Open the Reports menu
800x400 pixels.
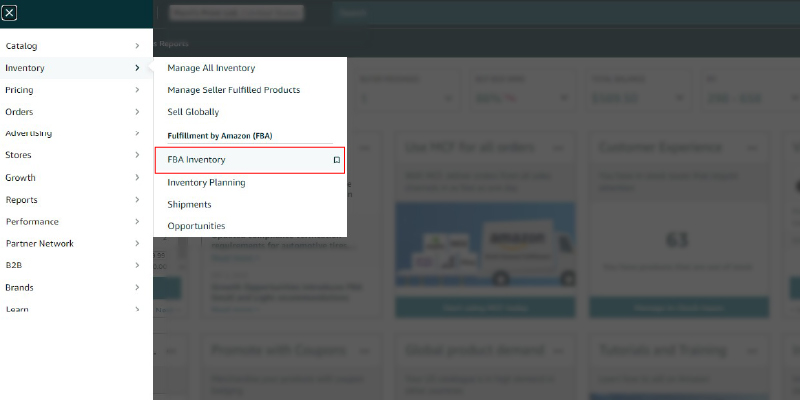click(x=21, y=199)
